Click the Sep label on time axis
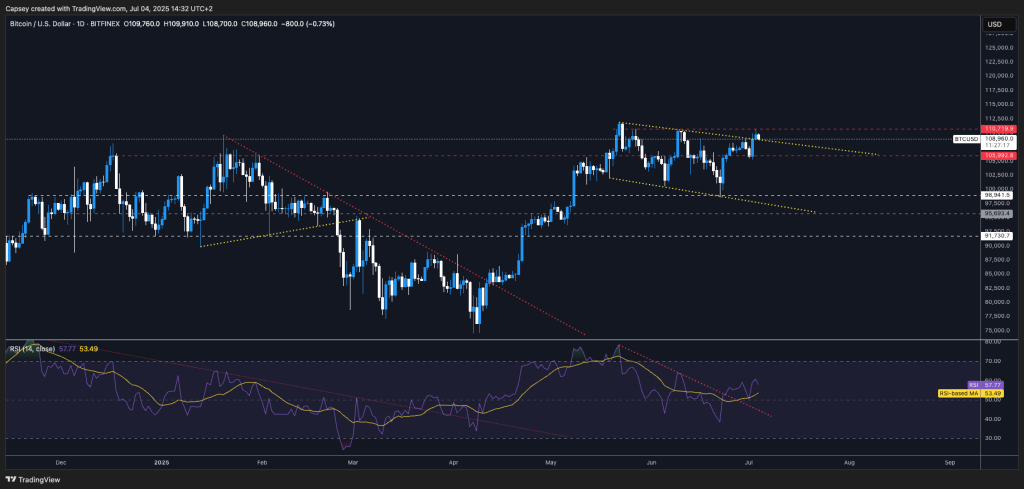The image size is (1024, 489). (x=950, y=463)
